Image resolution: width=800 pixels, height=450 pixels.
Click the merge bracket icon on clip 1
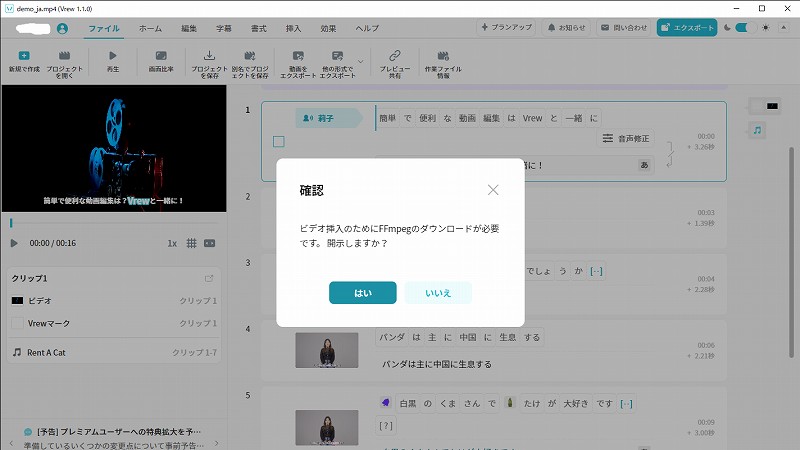click(670, 155)
